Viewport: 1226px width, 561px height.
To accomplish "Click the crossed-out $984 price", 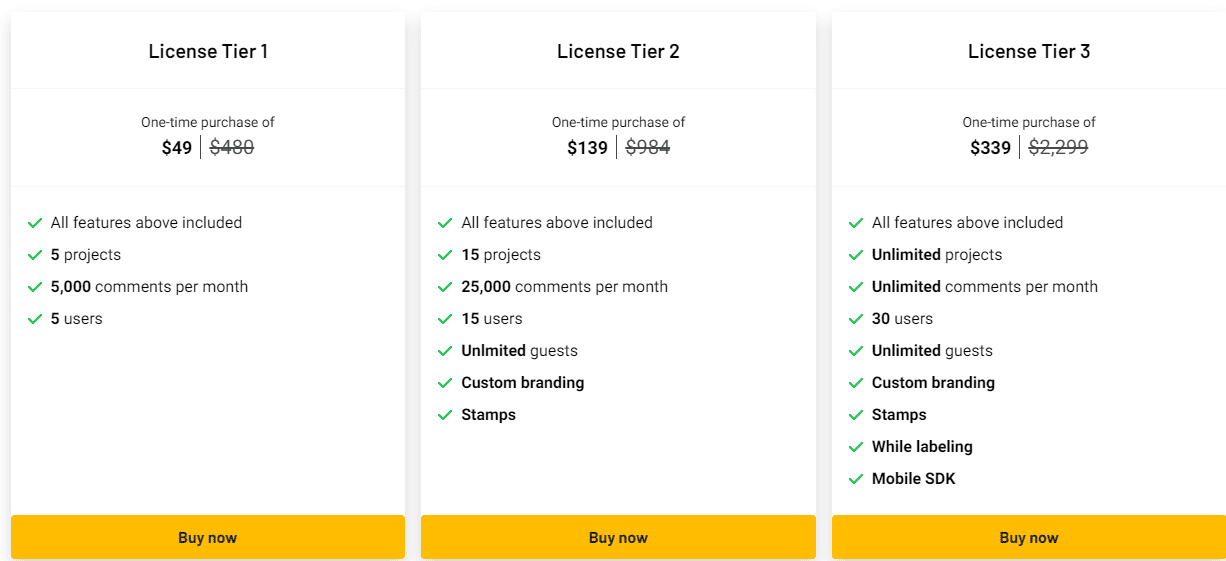I will pos(648,148).
